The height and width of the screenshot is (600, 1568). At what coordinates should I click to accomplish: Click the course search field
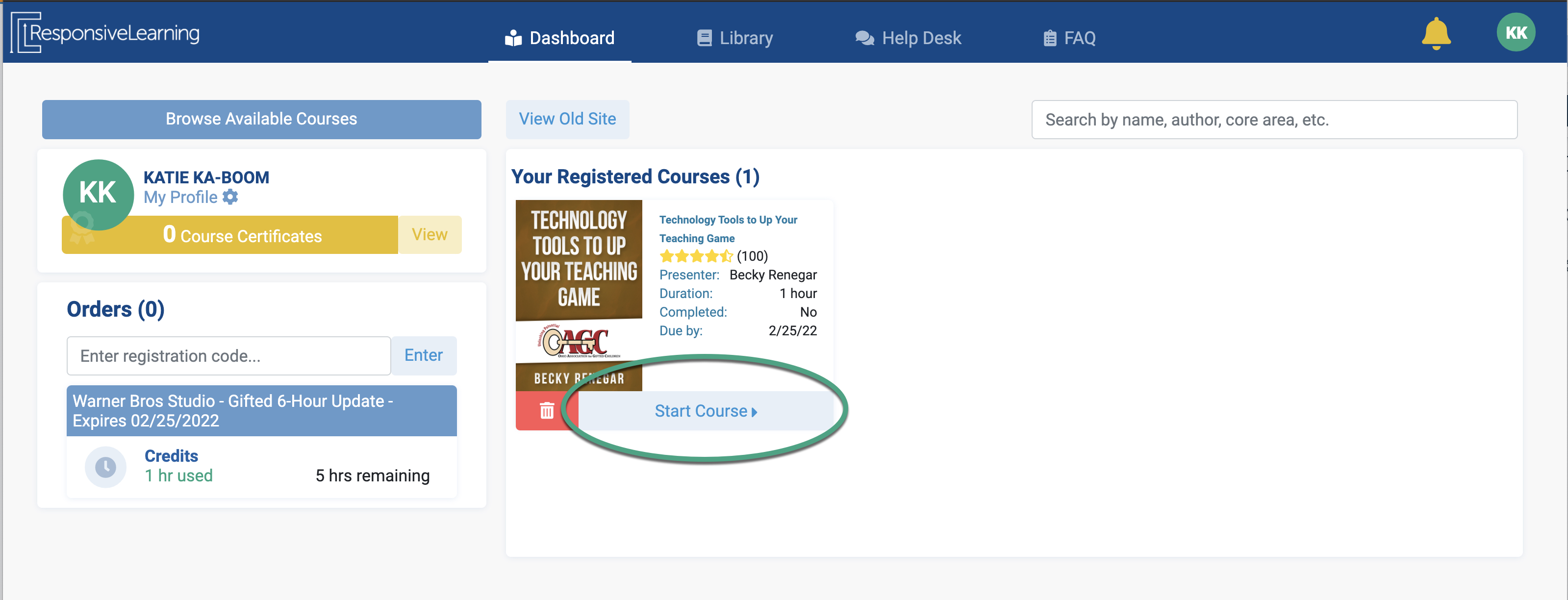(x=1273, y=120)
